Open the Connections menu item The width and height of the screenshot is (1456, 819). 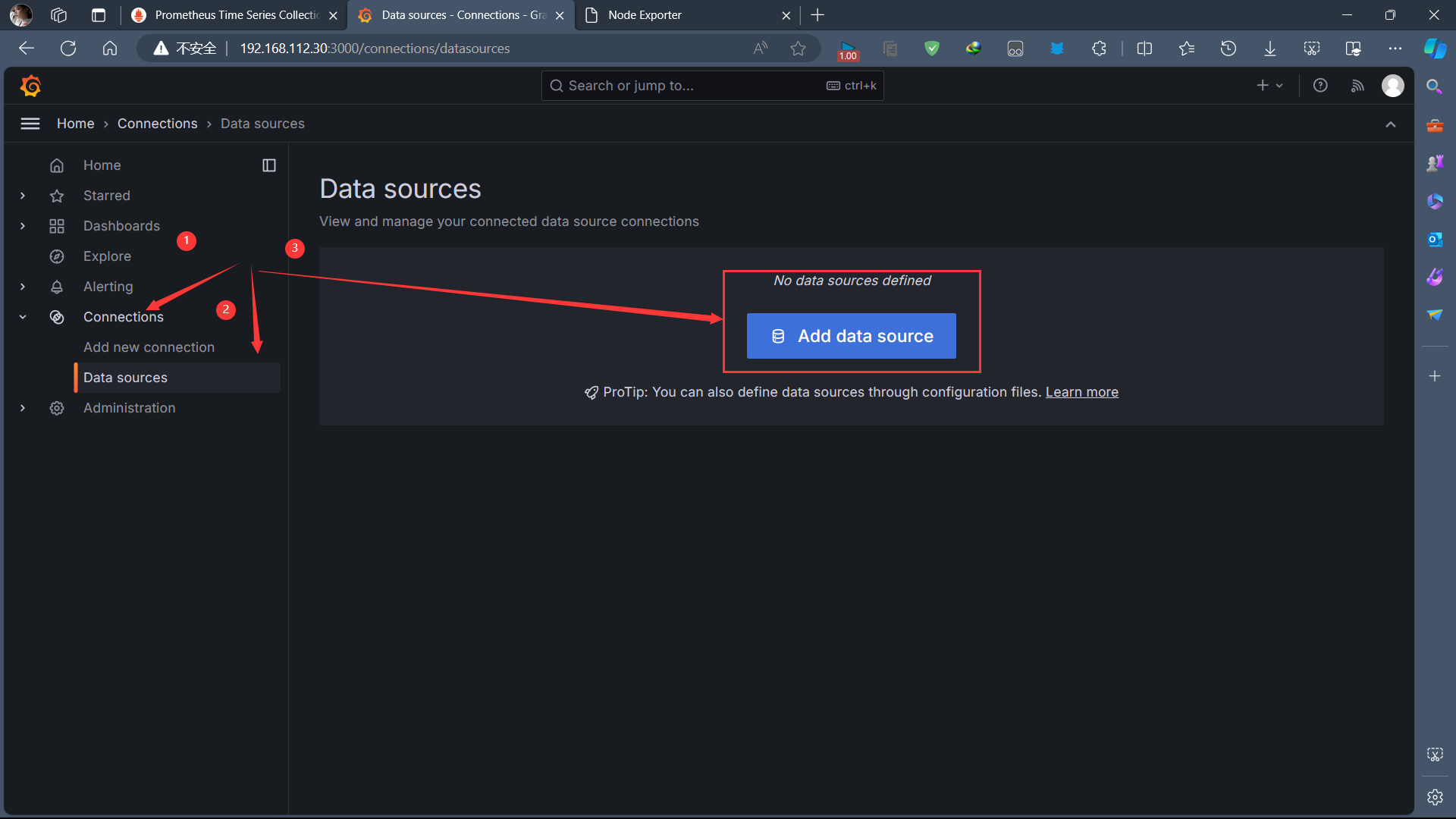point(123,317)
